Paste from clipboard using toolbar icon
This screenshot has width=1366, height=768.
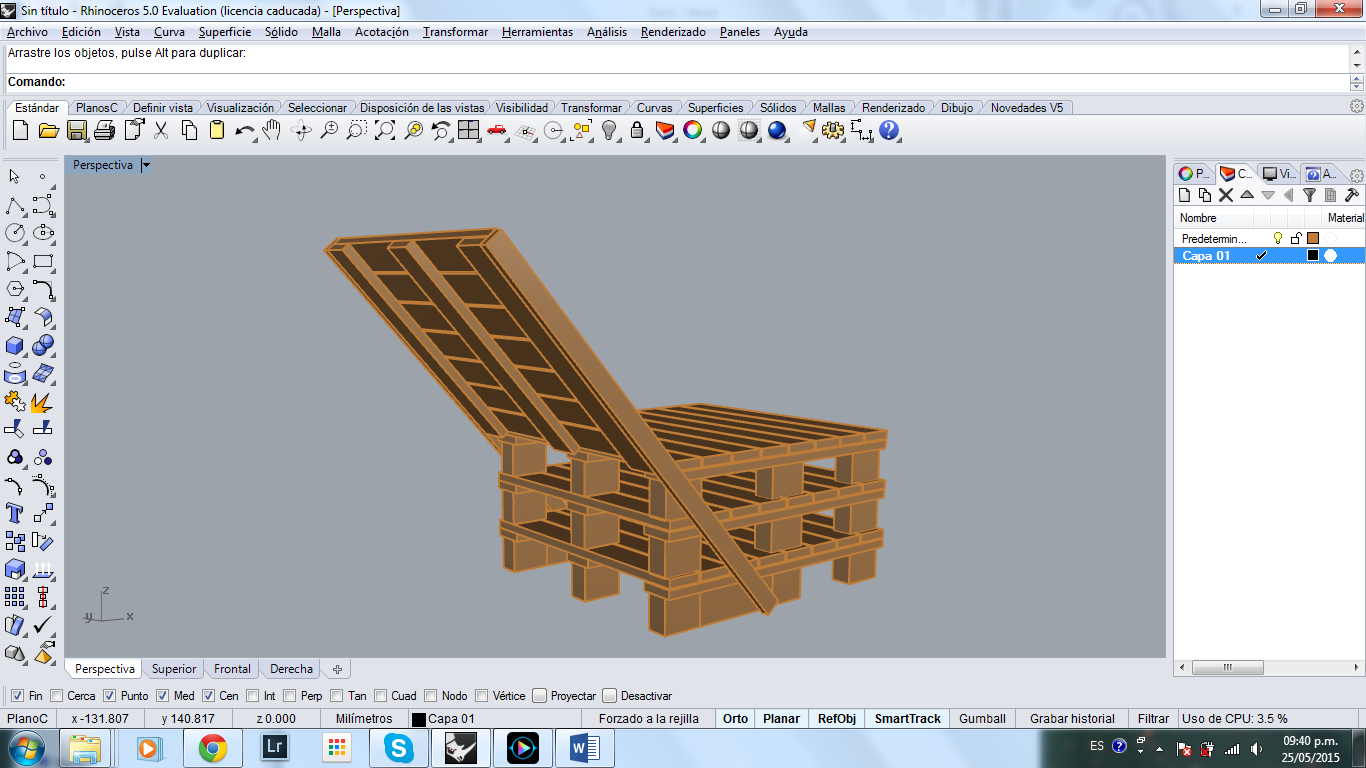click(217, 130)
